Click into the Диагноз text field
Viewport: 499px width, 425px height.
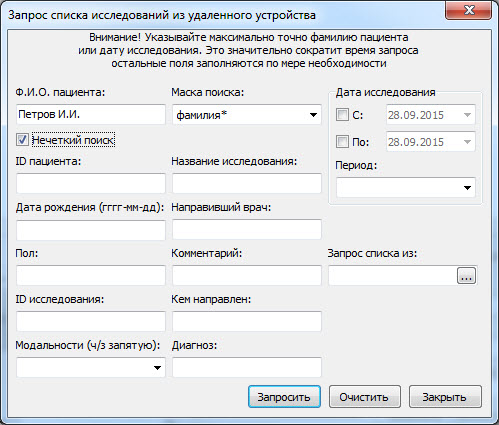(x=247, y=367)
